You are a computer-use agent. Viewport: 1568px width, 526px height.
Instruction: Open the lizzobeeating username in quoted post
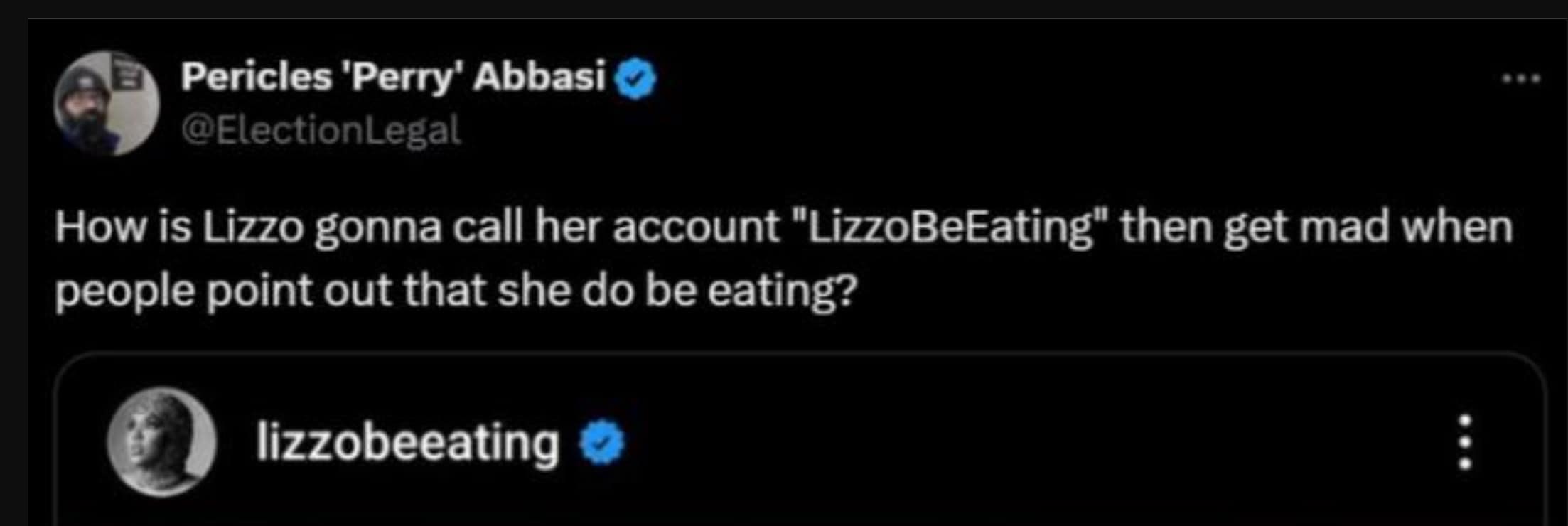[407, 443]
